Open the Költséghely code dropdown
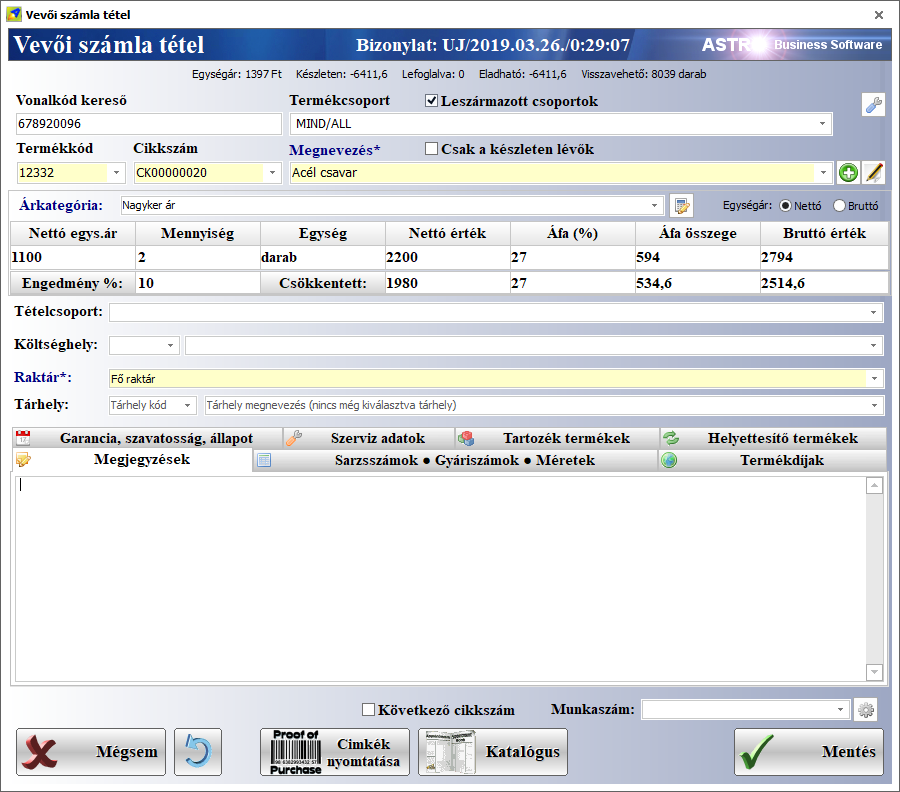Image resolution: width=900 pixels, height=792 pixels. pyautogui.click(x=170, y=345)
